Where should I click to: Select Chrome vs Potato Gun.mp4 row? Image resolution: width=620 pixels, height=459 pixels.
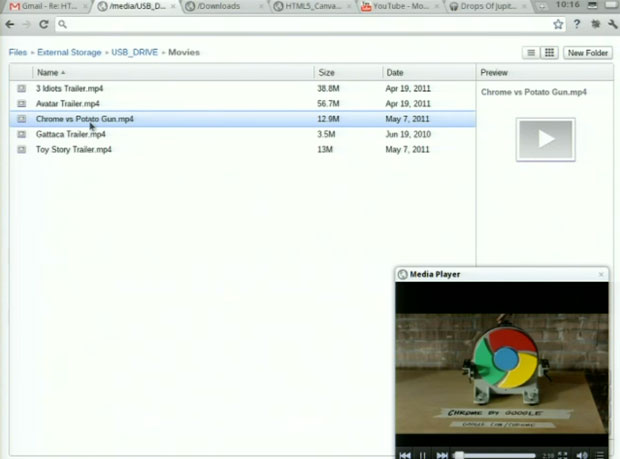243,119
